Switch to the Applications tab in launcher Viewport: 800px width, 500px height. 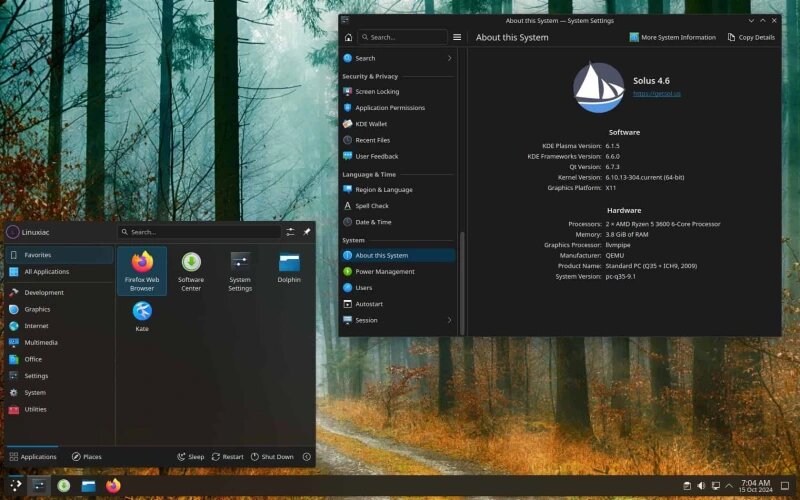click(x=33, y=457)
